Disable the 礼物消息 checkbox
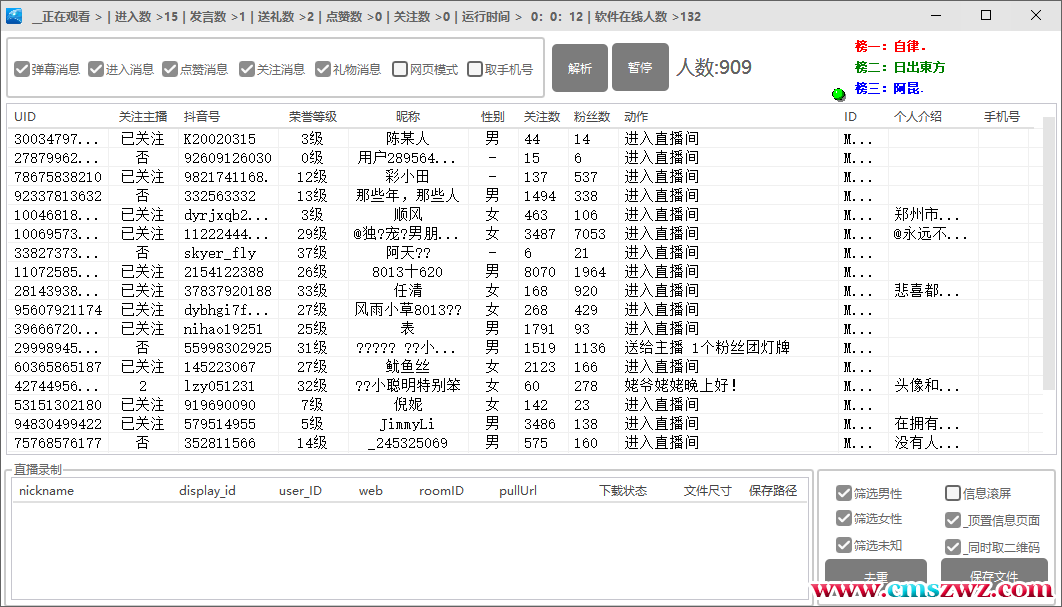1062x607 pixels. [x=323, y=70]
